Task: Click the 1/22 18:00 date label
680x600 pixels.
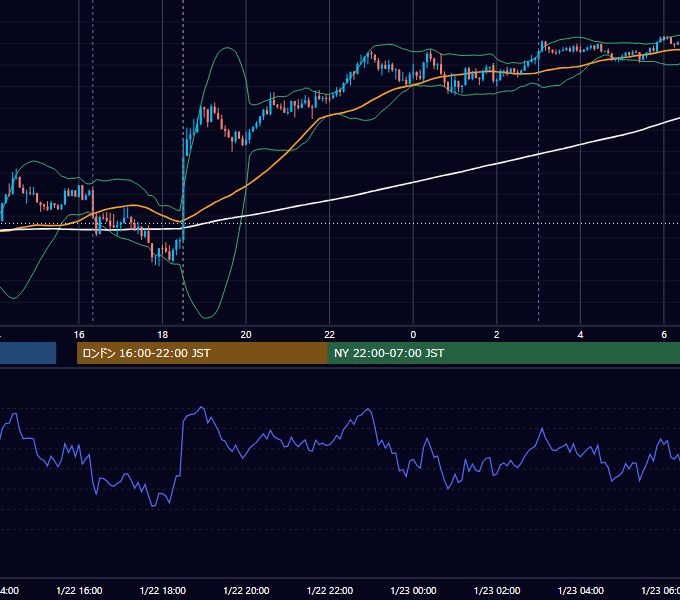Action: pos(163,590)
